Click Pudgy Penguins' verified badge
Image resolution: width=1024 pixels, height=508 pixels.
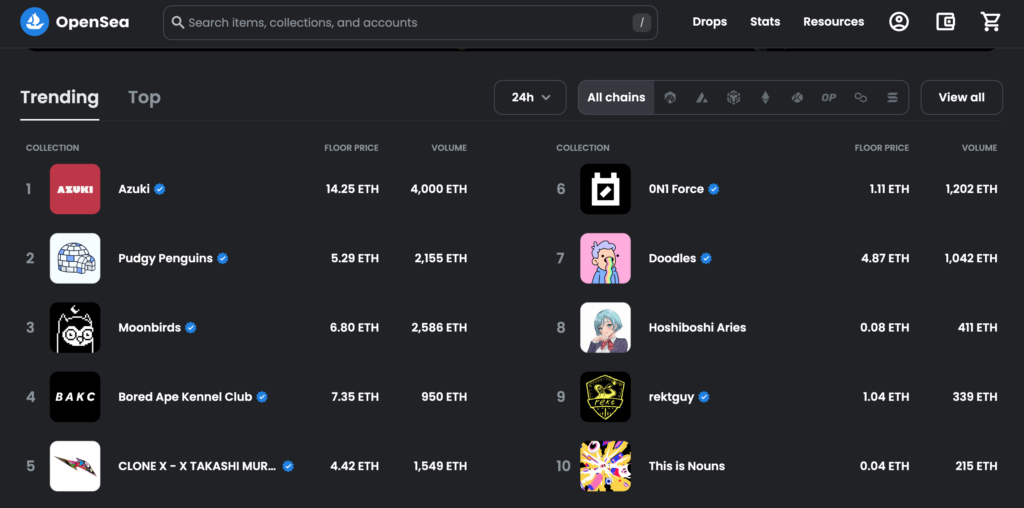coord(223,259)
